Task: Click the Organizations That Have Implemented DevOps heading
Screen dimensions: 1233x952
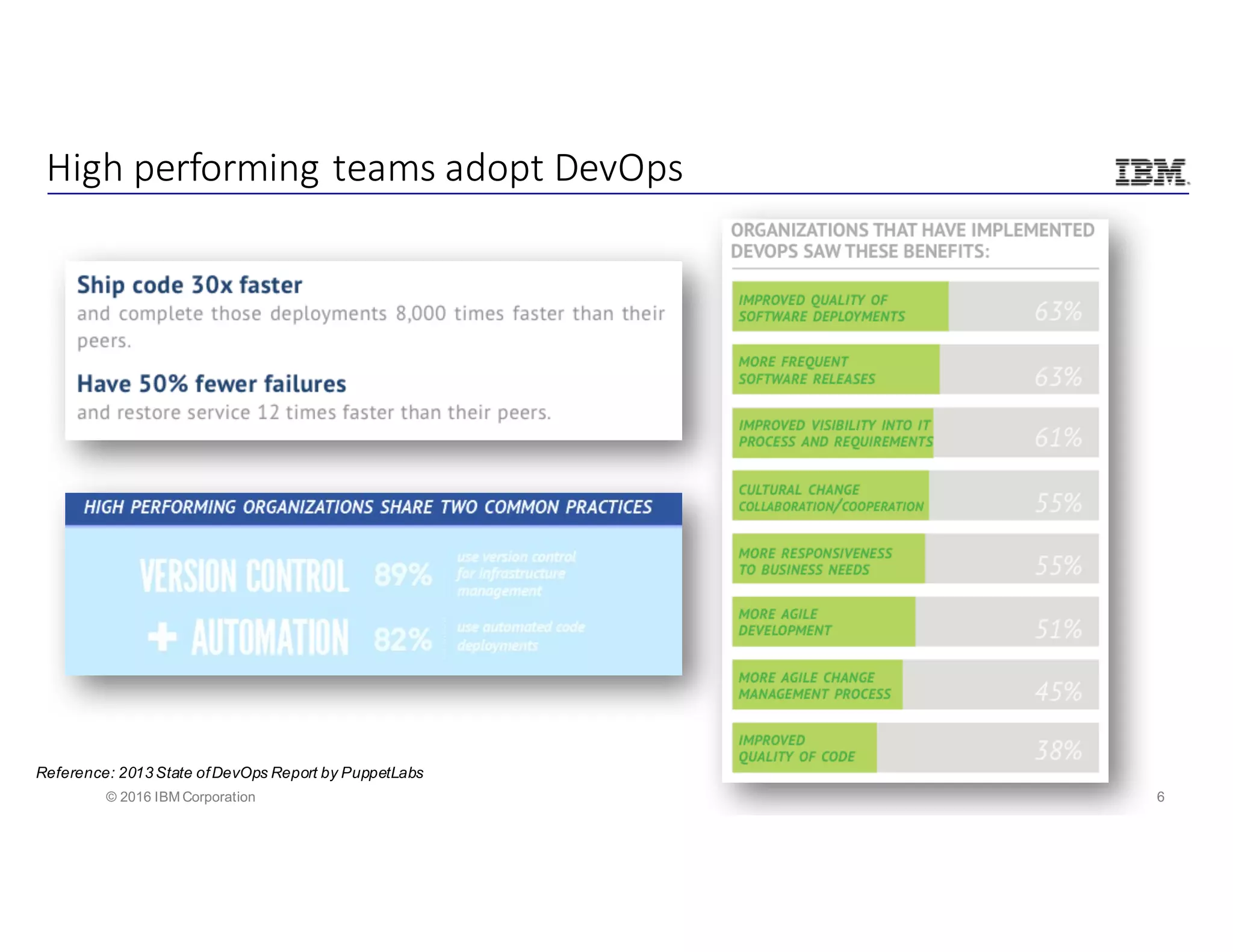Action: [912, 241]
